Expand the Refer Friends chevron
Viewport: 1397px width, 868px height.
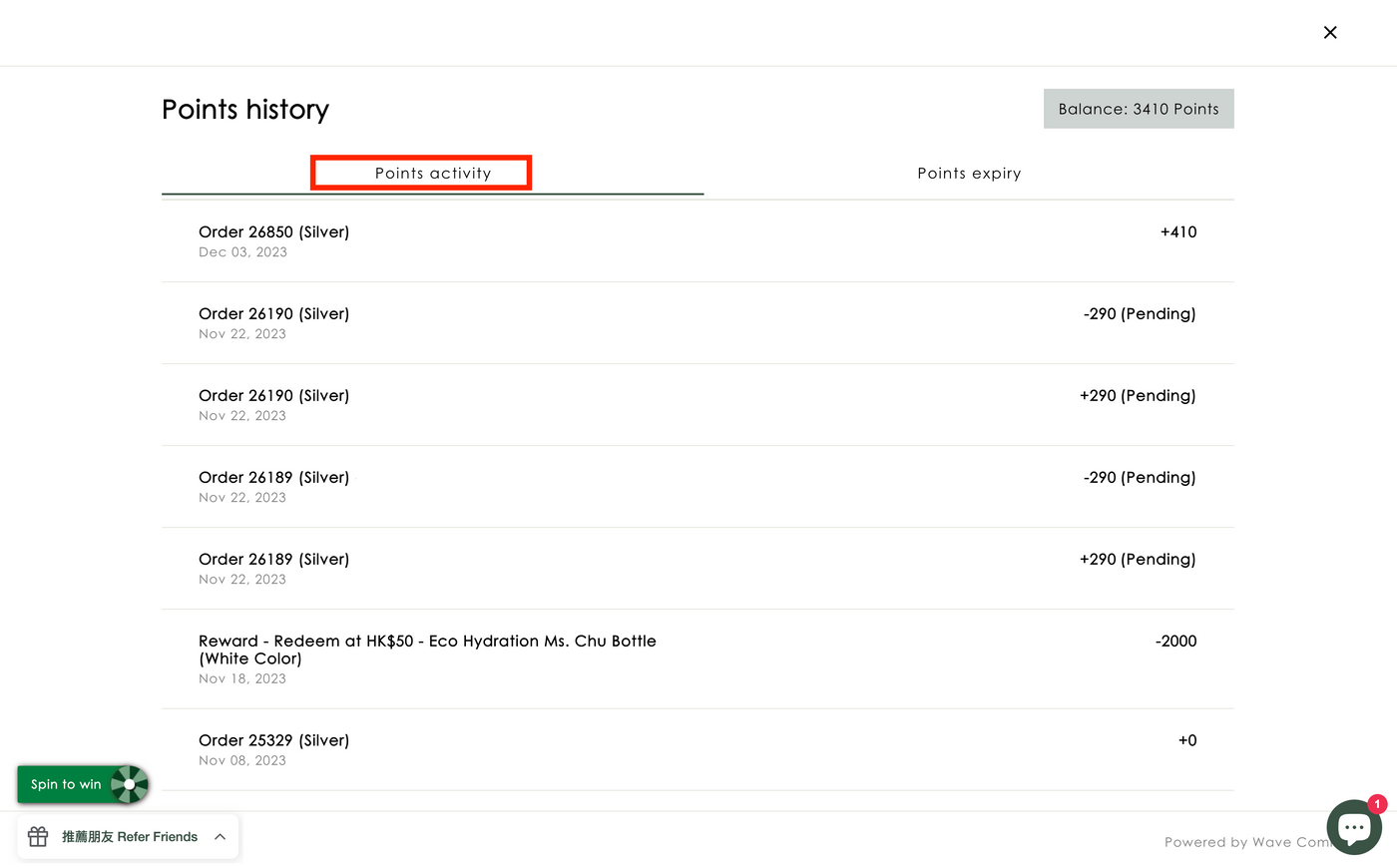click(221, 837)
